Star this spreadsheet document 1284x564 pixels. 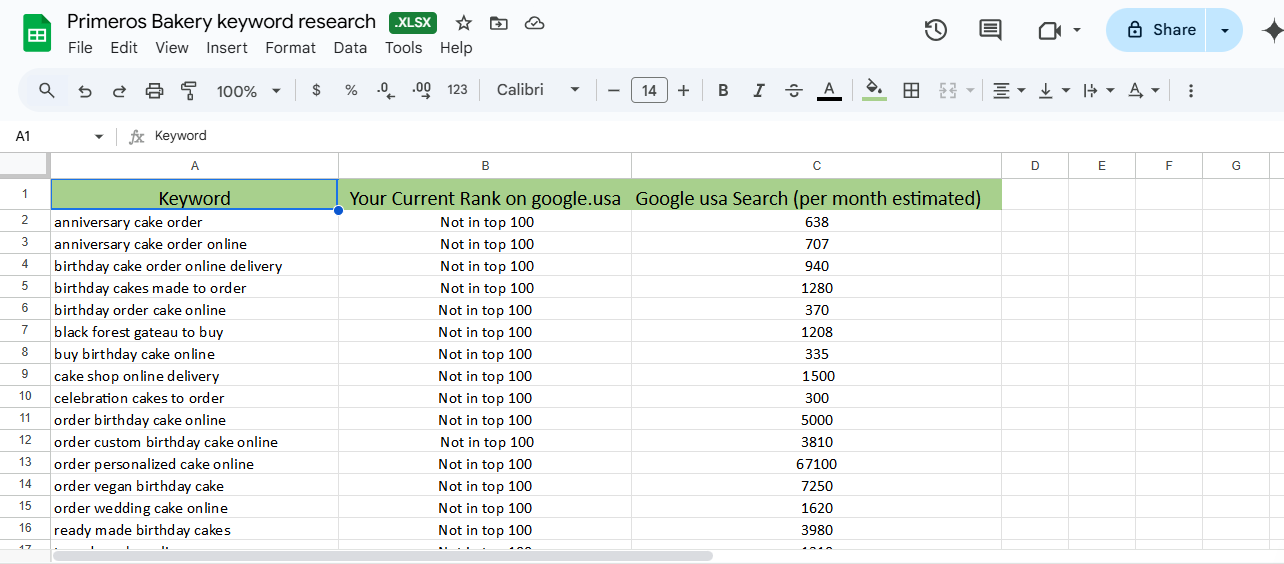464,23
